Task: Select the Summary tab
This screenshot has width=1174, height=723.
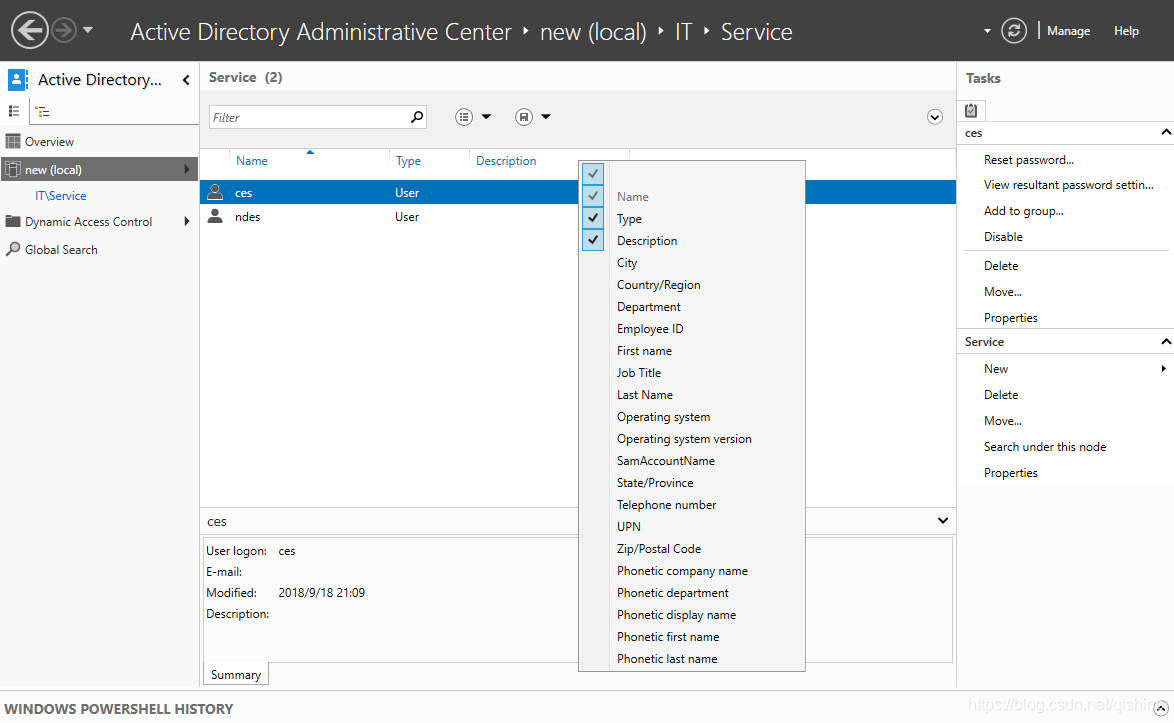Action: point(236,674)
